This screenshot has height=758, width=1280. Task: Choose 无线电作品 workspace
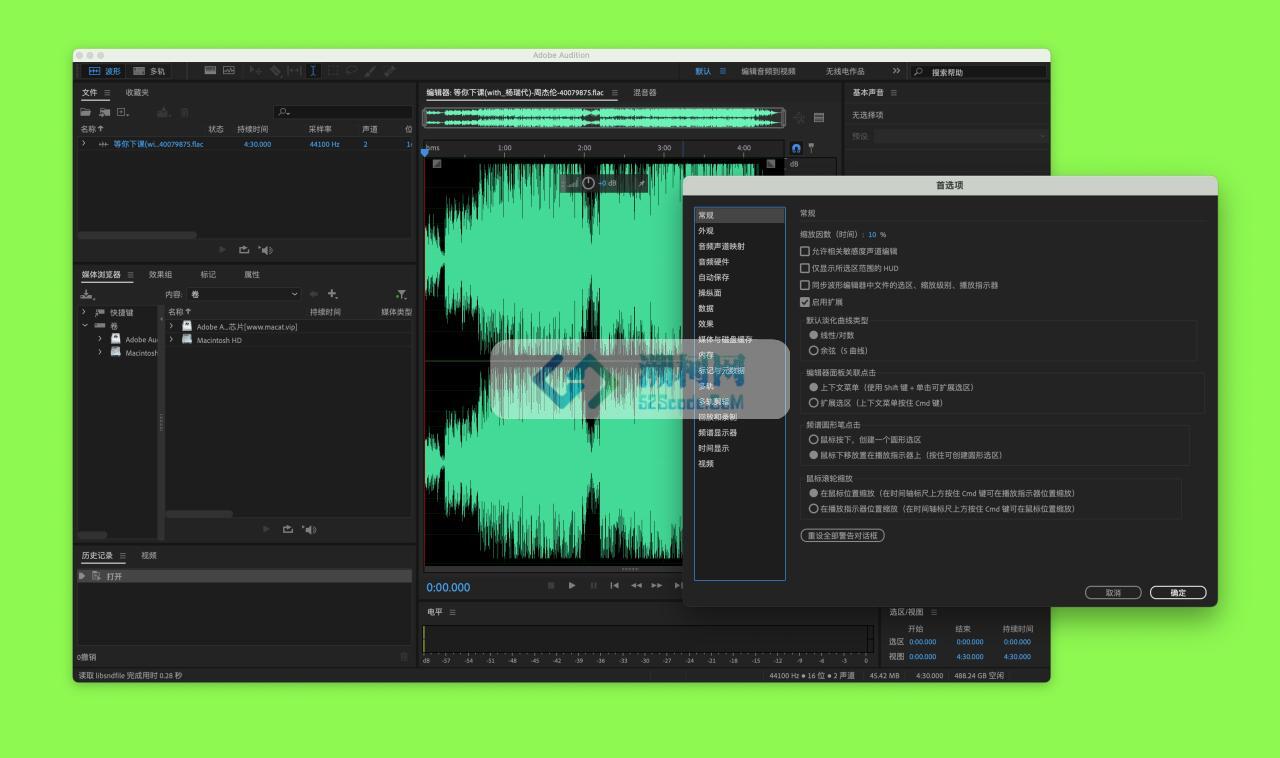click(845, 71)
